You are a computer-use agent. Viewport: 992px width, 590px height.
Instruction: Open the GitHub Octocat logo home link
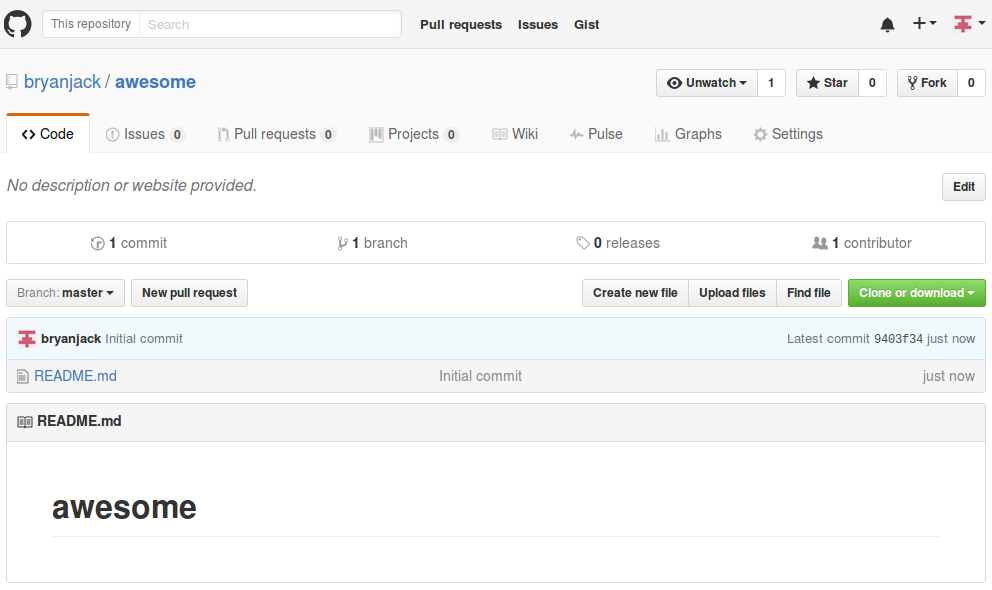(x=18, y=24)
